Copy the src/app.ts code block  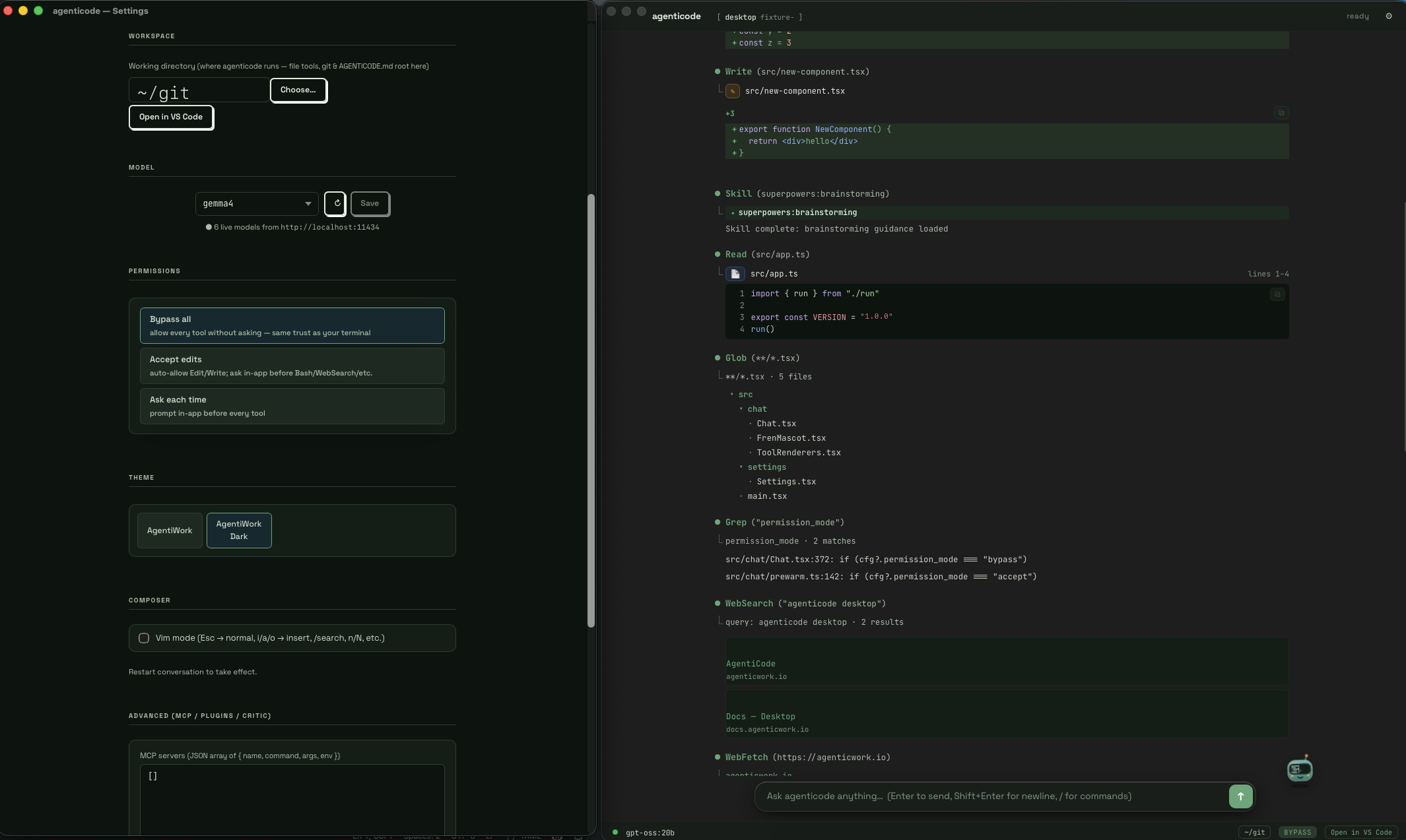tap(1277, 294)
